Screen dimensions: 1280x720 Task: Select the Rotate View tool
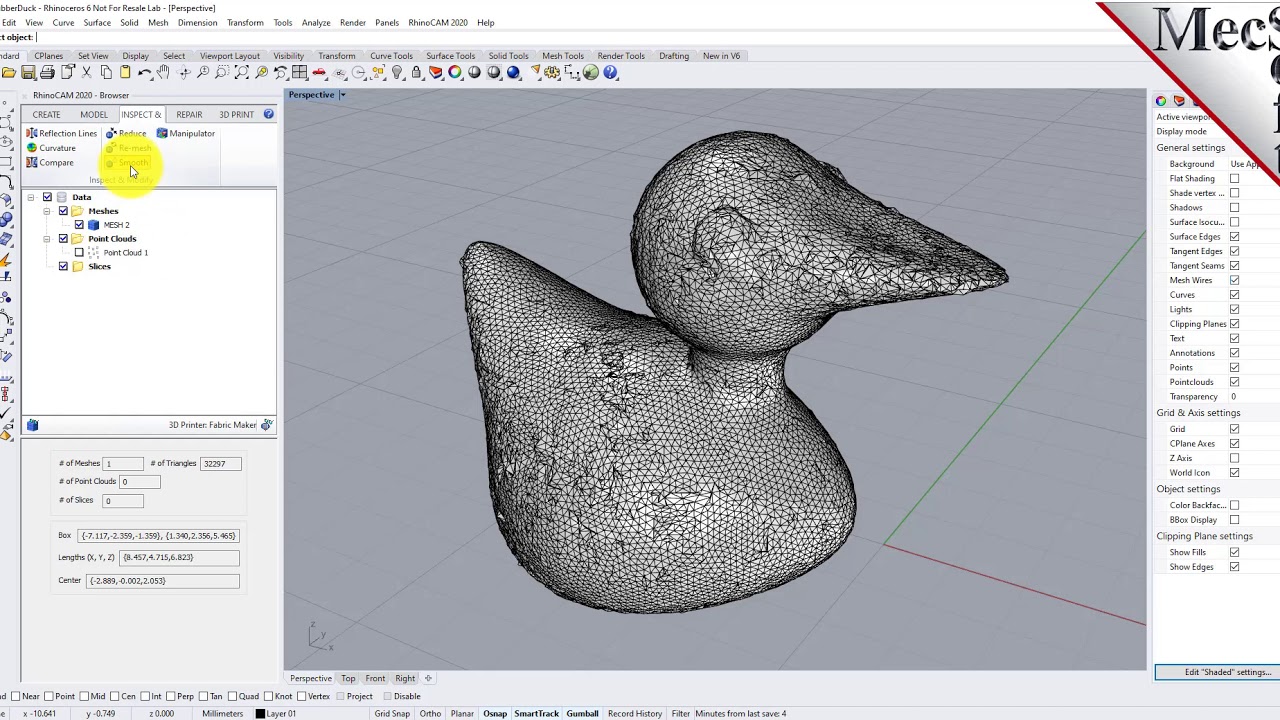184,72
